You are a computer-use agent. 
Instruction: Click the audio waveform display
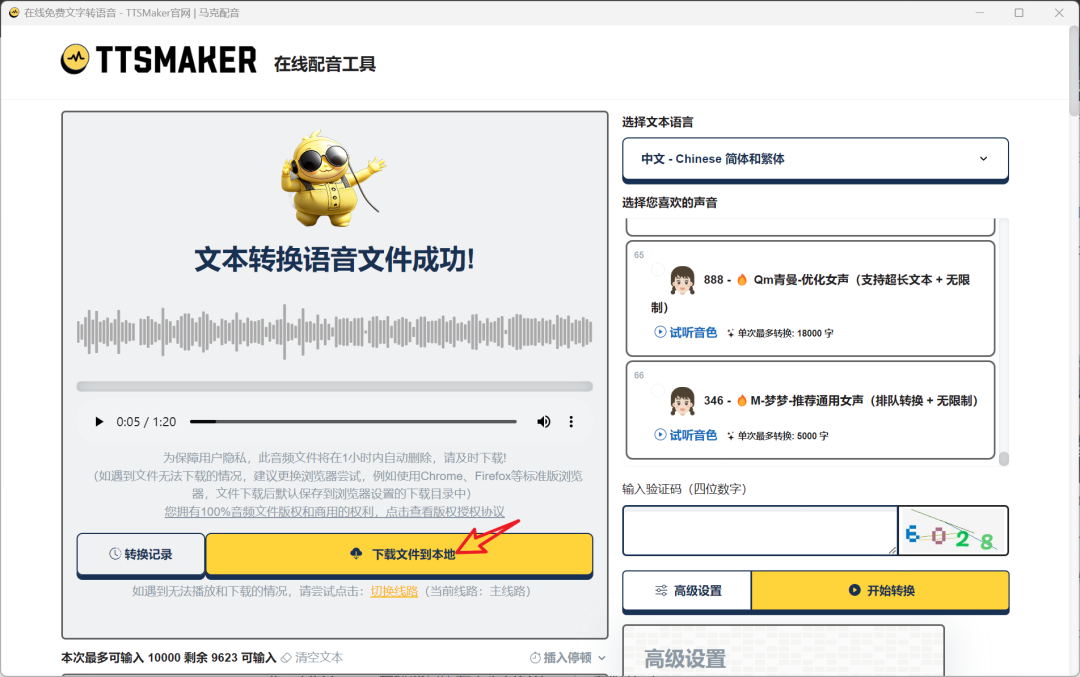335,332
